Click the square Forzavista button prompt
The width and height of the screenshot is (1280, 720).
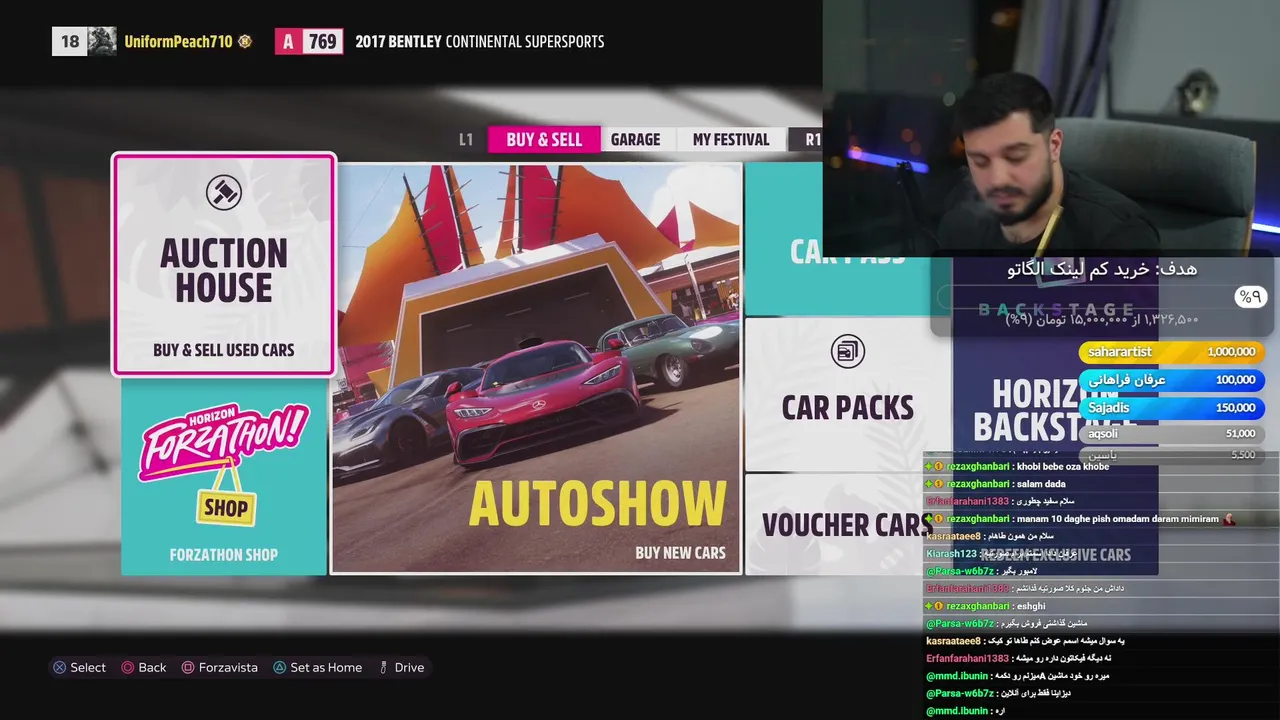pos(219,667)
